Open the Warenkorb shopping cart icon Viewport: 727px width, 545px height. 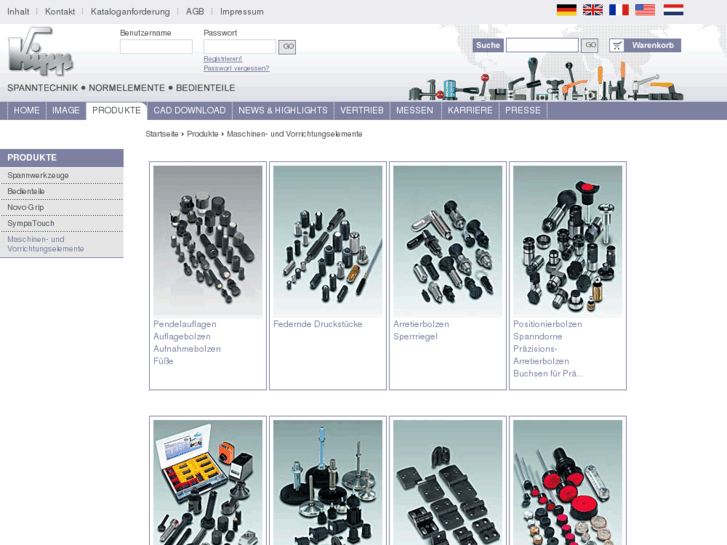(617, 45)
